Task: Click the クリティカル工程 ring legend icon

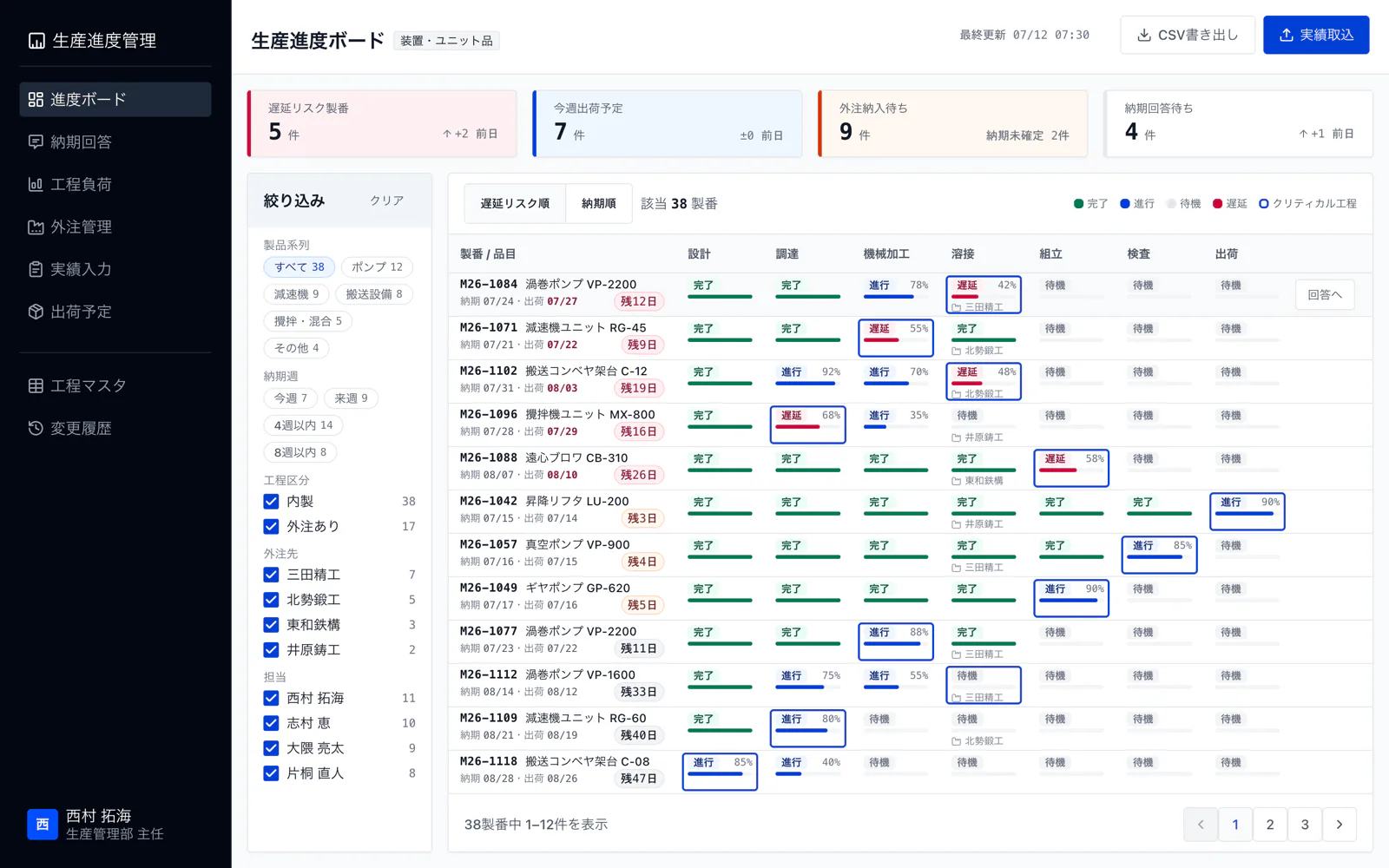Action: tap(1264, 204)
